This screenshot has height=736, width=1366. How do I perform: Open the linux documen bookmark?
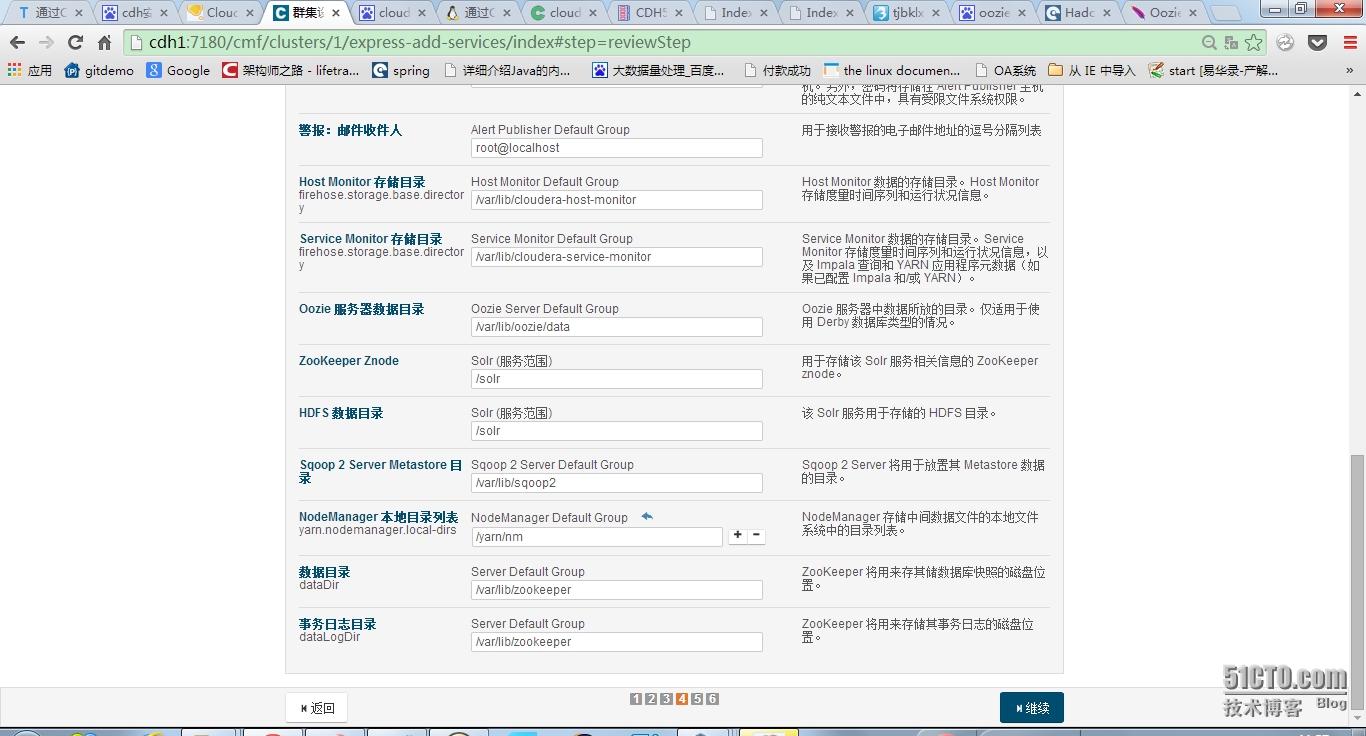click(x=892, y=70)
